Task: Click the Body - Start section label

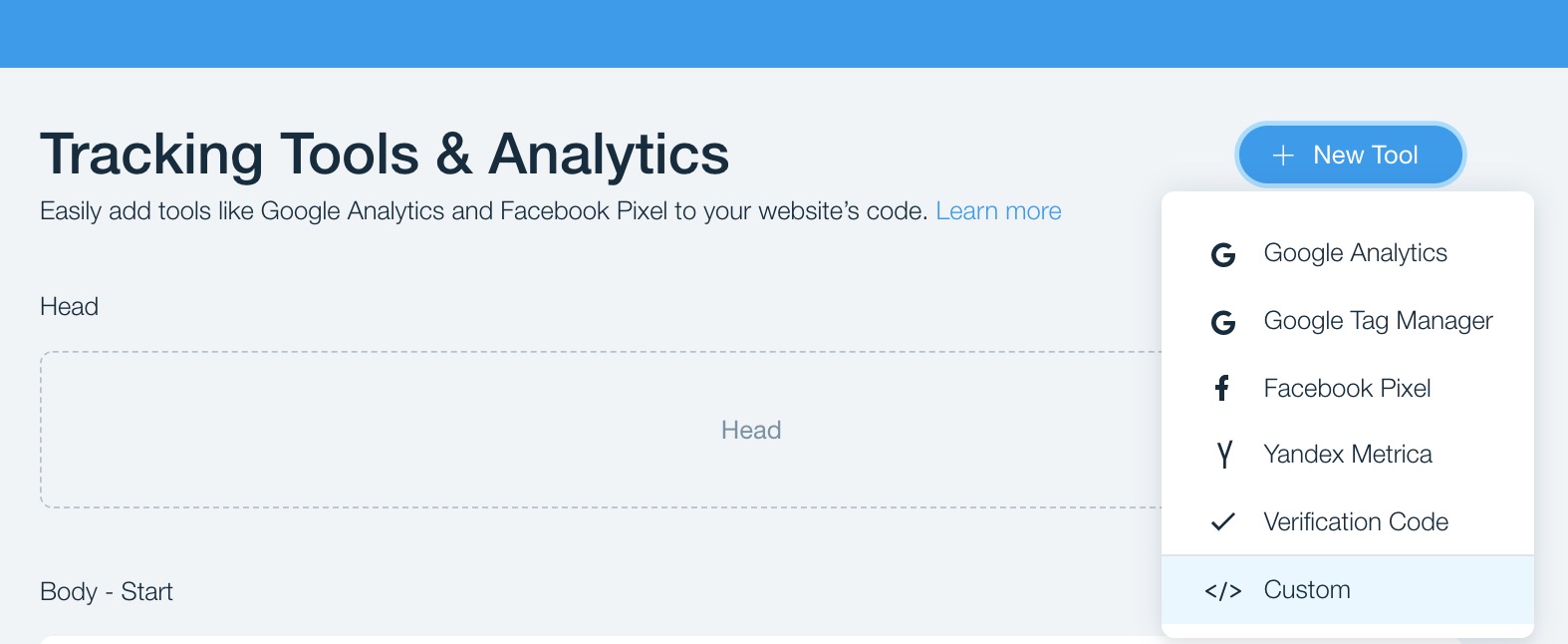Action: pyautogui.click(x=107, y=591)
